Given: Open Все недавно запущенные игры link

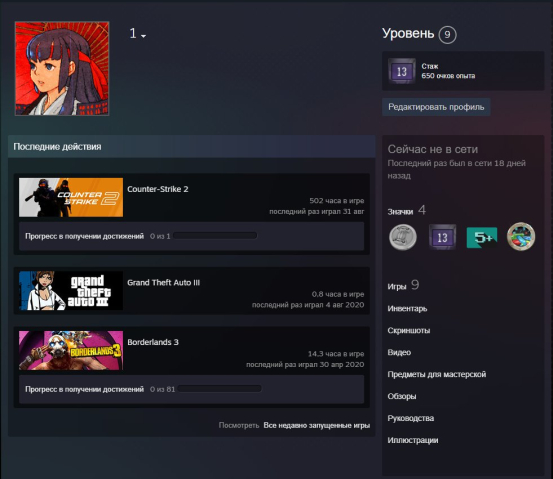Looking at the screenshot, I should (x=317, y=425).
